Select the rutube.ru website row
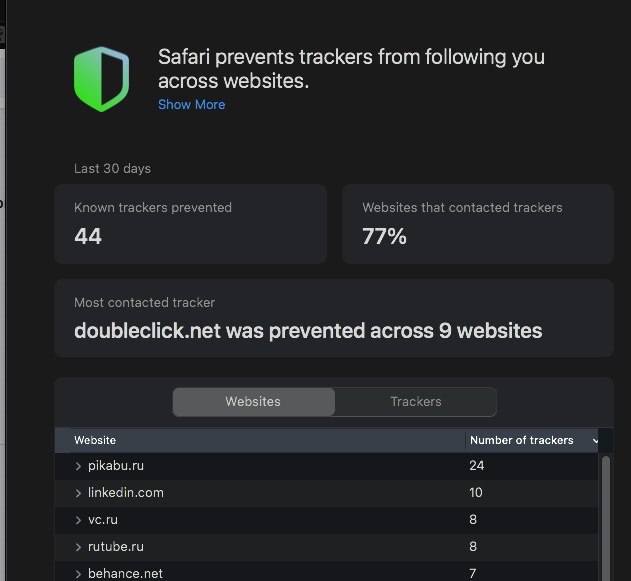This screenshot has width=631, height=581. click(326, 547)
